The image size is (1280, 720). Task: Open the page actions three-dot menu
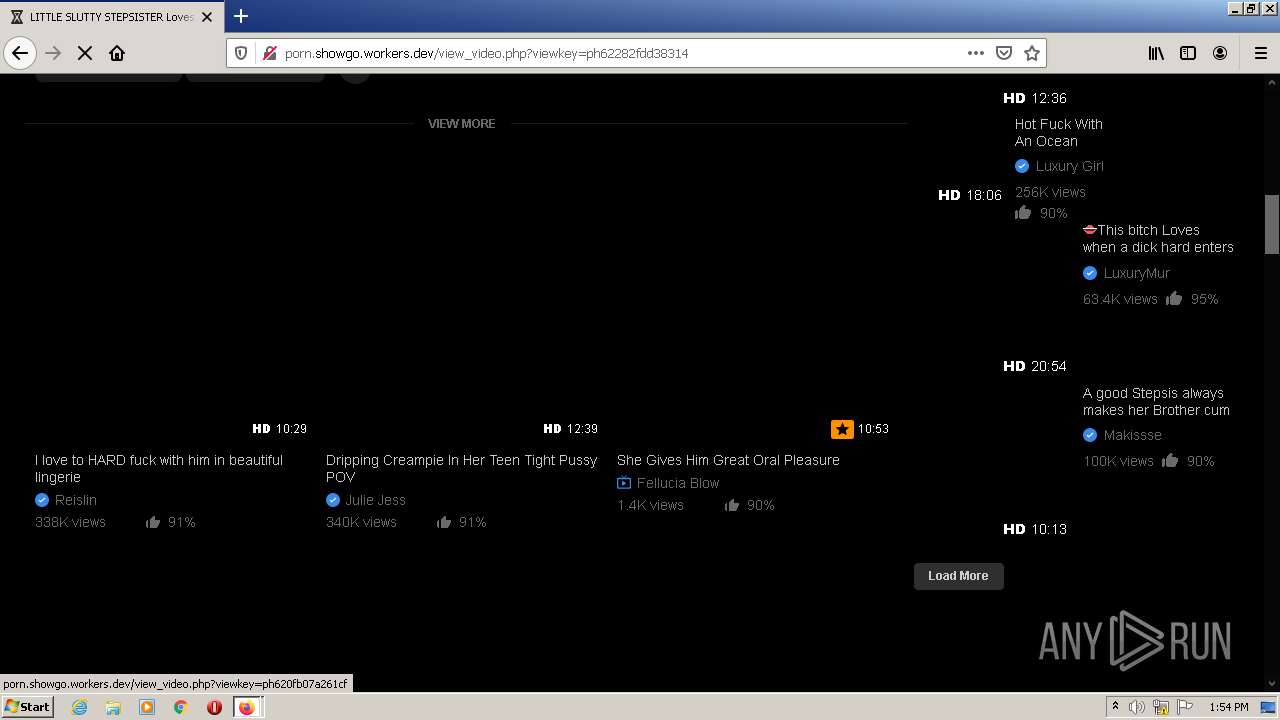tap(976, 53)
